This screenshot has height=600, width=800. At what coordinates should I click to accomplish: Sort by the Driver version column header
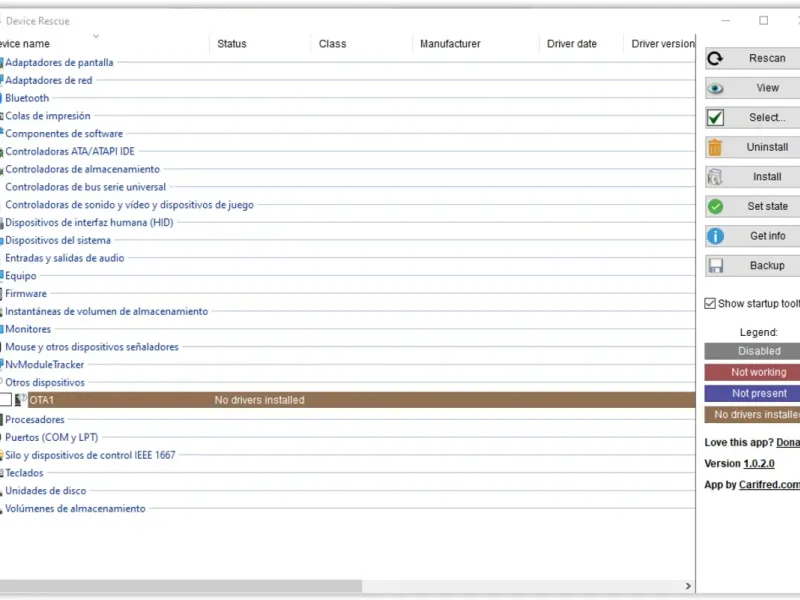point(663,44)
